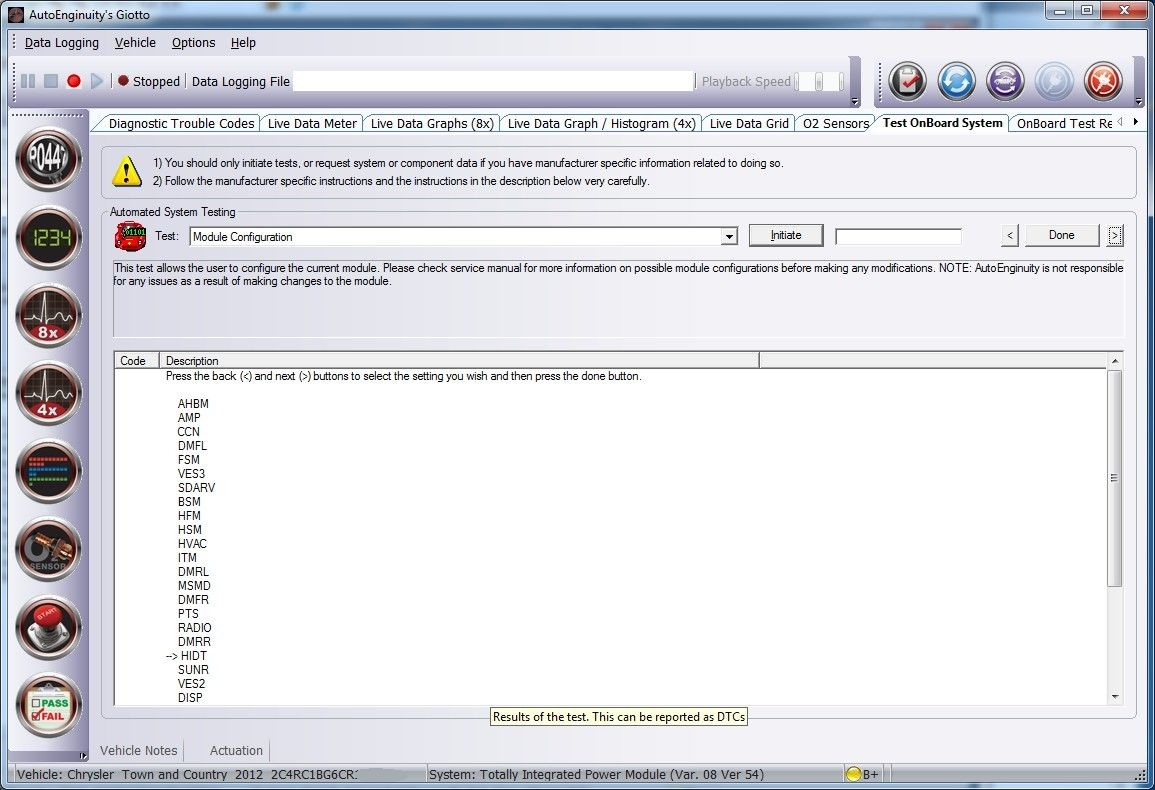Open the 4x graph histogram sidebar icon
This screenshot has width=1155, height=790.
48,393
